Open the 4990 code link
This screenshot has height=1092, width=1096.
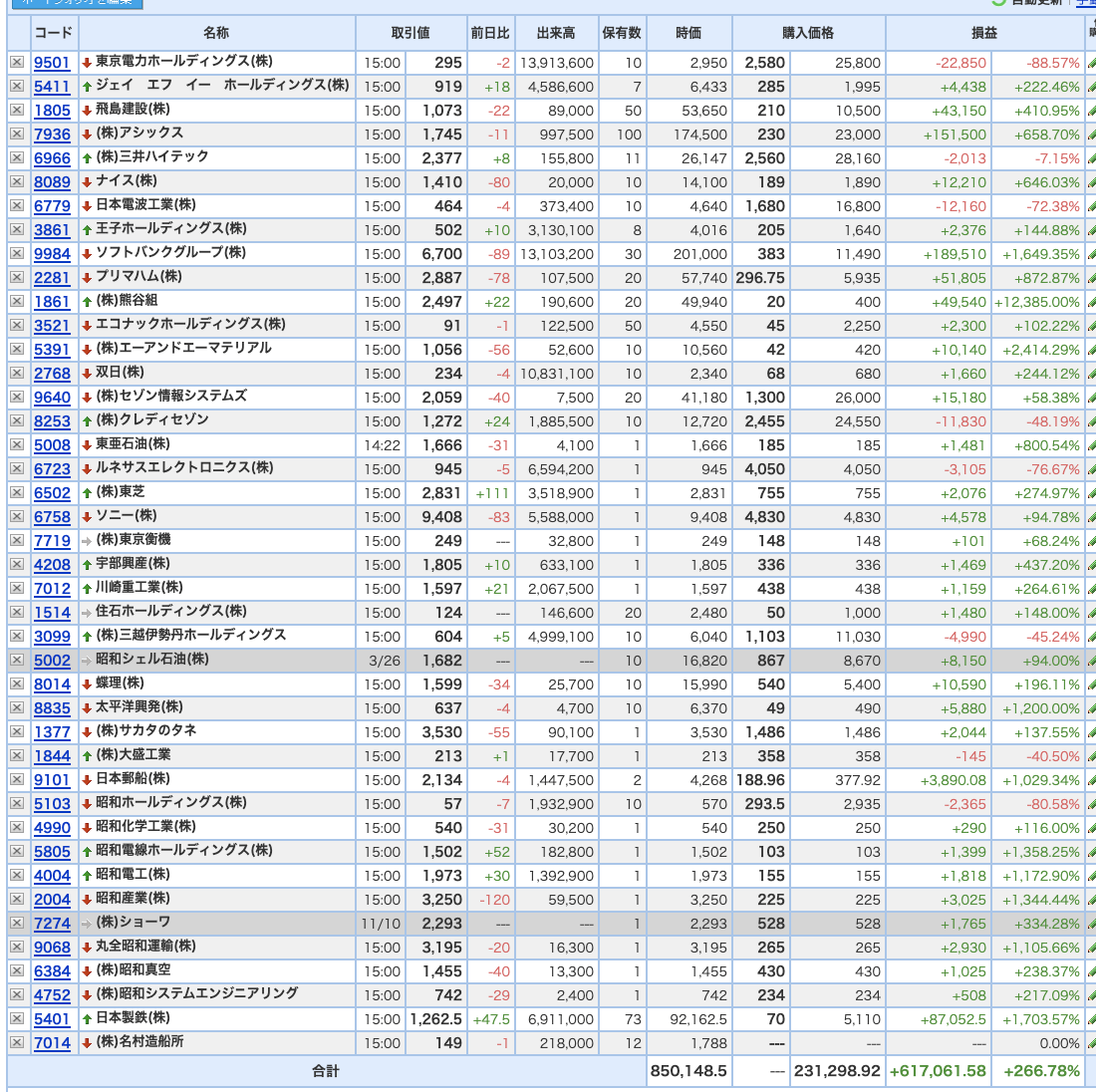click(53, 828)
